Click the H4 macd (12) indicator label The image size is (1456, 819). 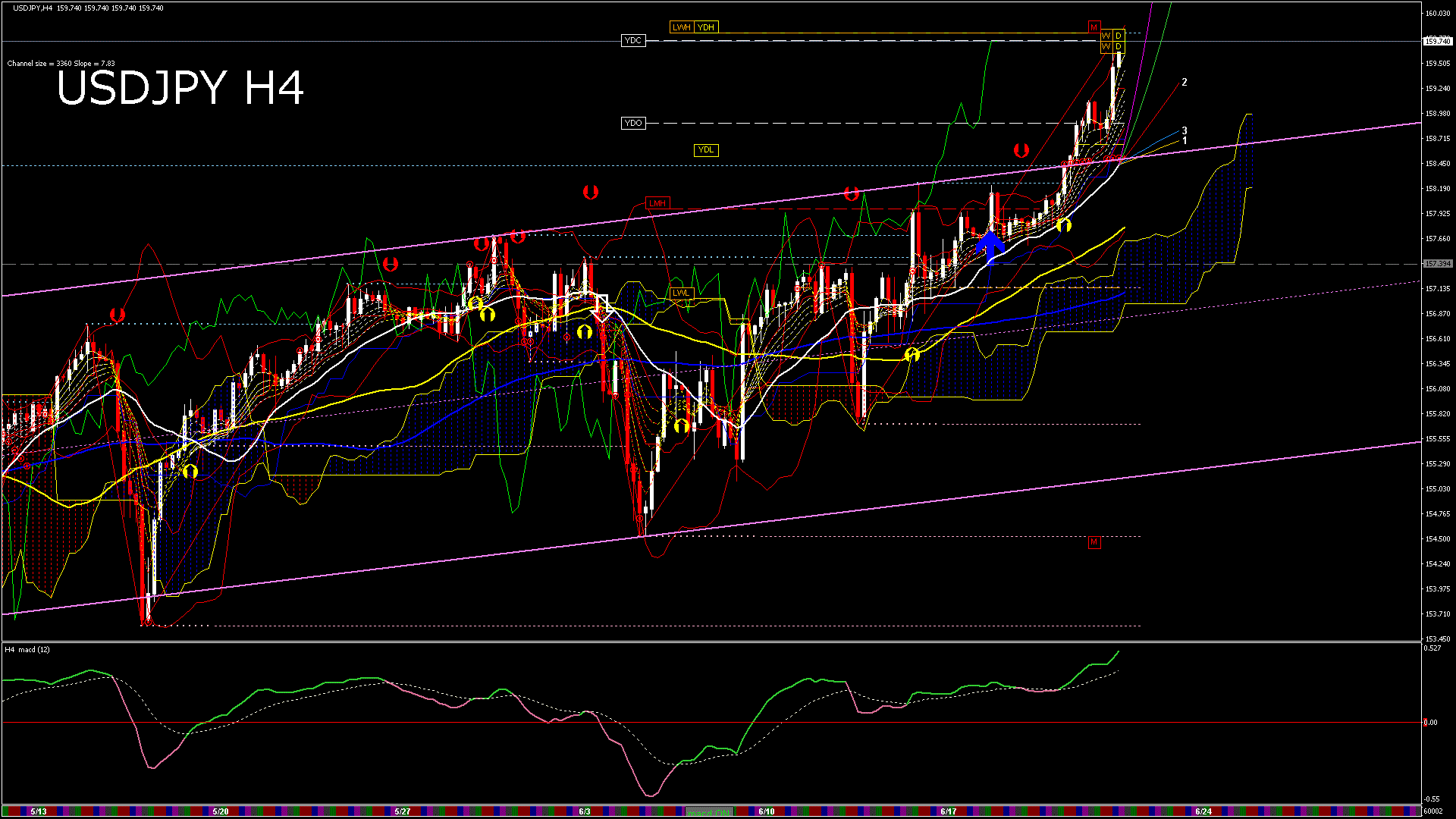(x=27, y=650)
